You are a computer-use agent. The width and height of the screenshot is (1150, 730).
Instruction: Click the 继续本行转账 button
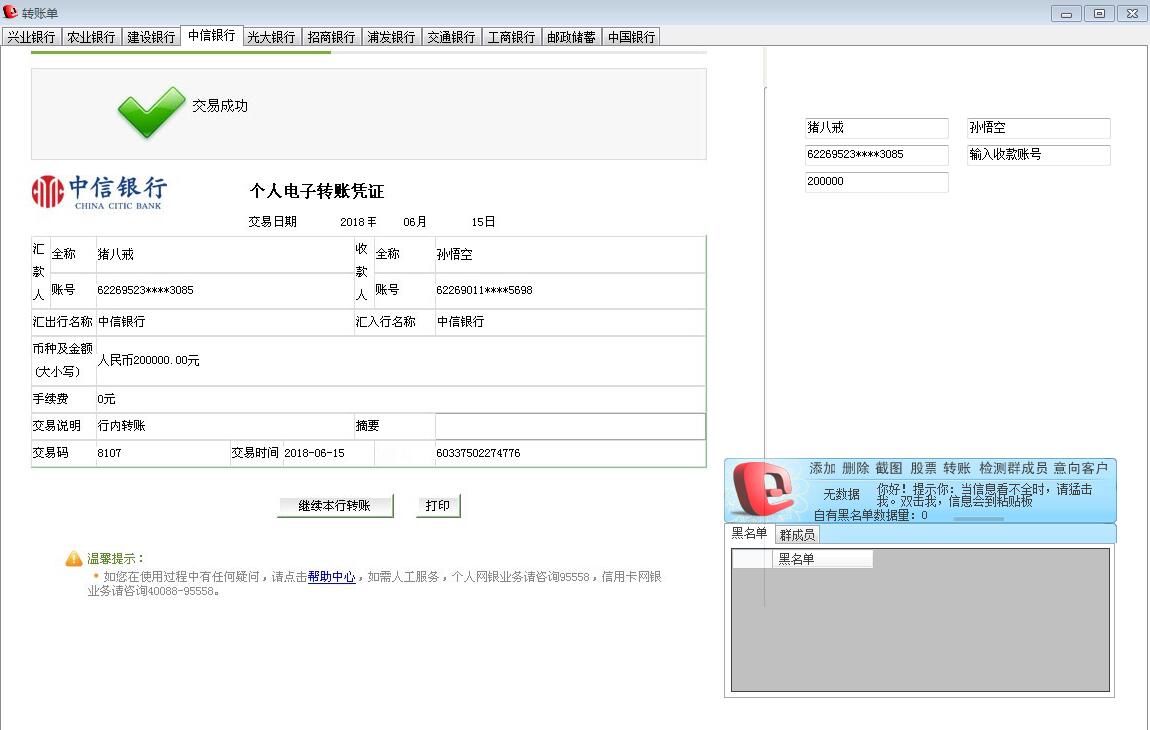coord(335,505)
